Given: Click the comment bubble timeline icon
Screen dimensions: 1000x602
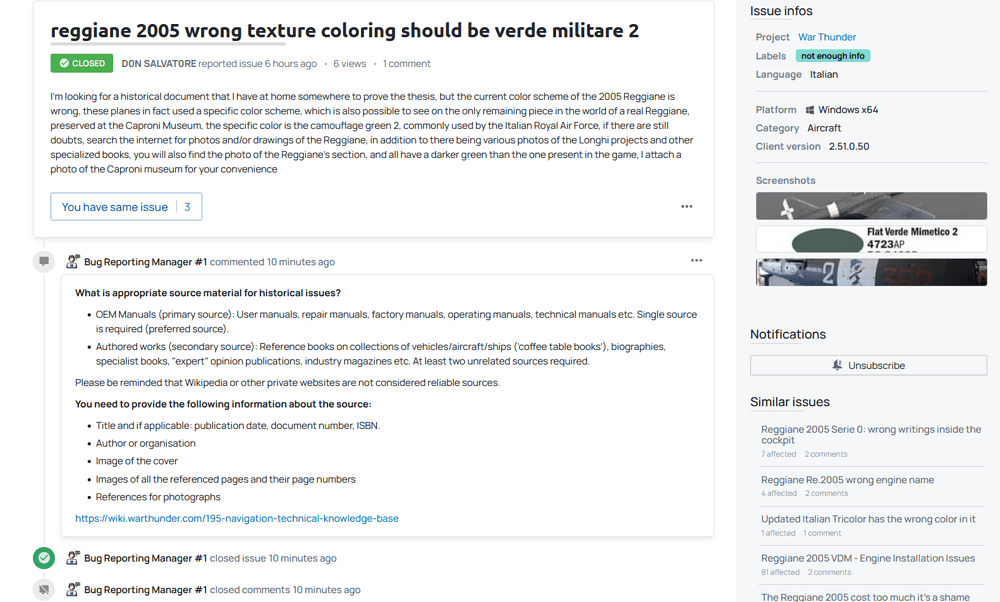Looking at the screenshot, I should [44, 262].
